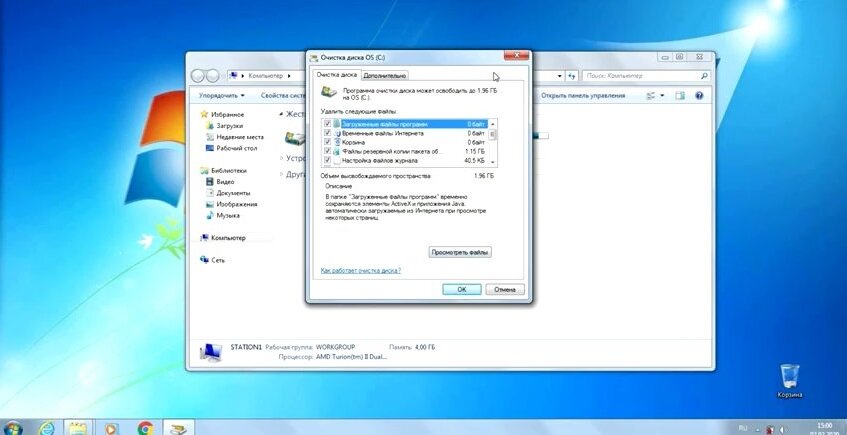Select the Настройка файлов журнала row text
The image size is (847, 435).
click(x=379, y=160)
